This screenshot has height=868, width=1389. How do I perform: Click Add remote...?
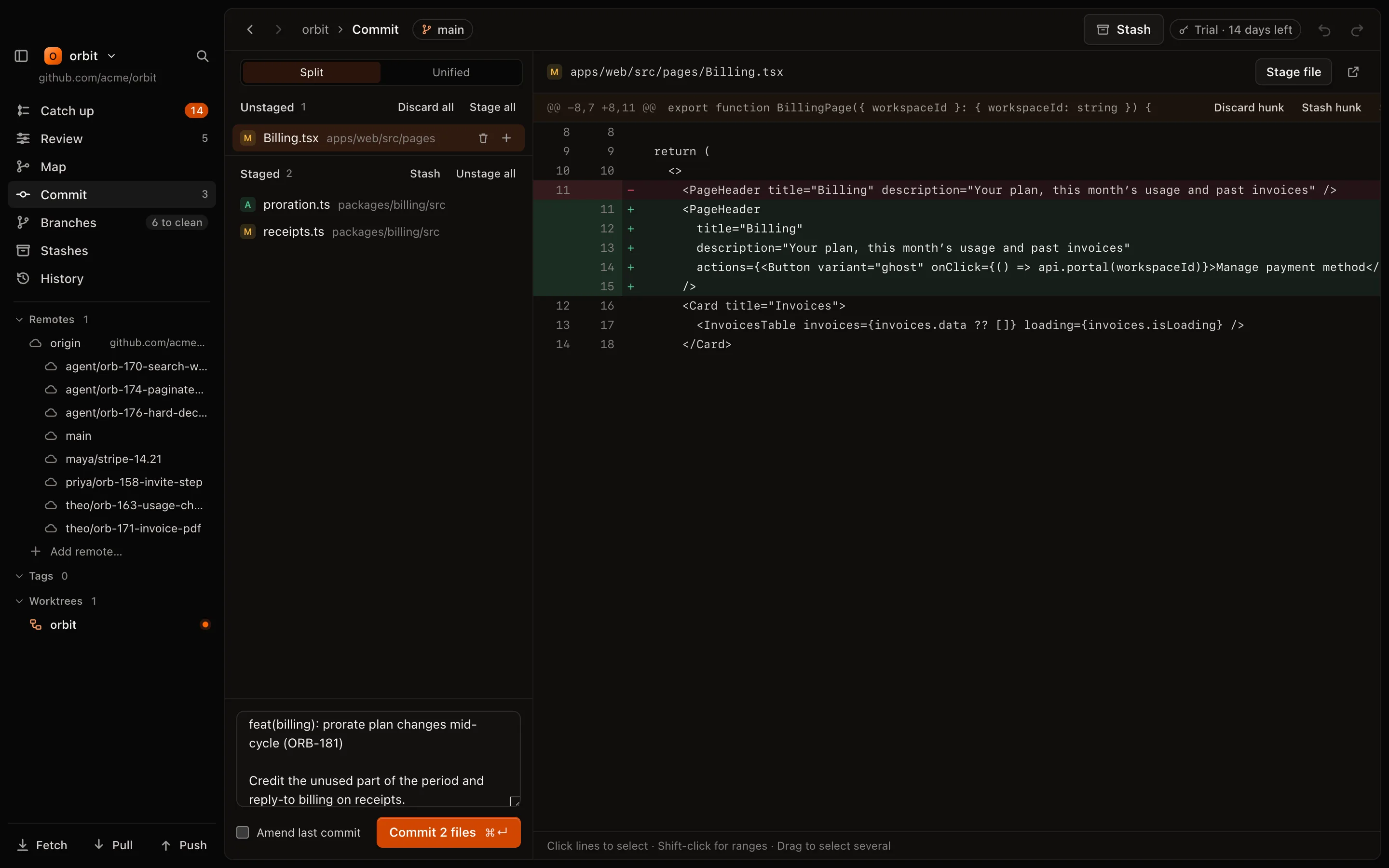(76, 551)
